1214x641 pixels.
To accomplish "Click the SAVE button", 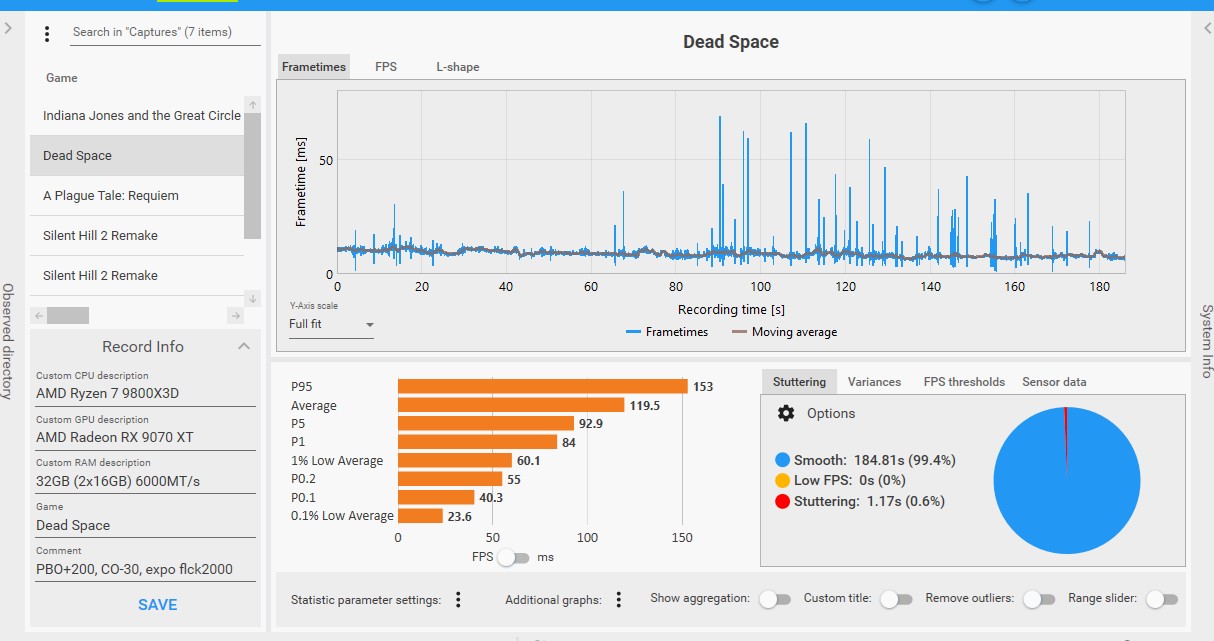I will 157,604.
